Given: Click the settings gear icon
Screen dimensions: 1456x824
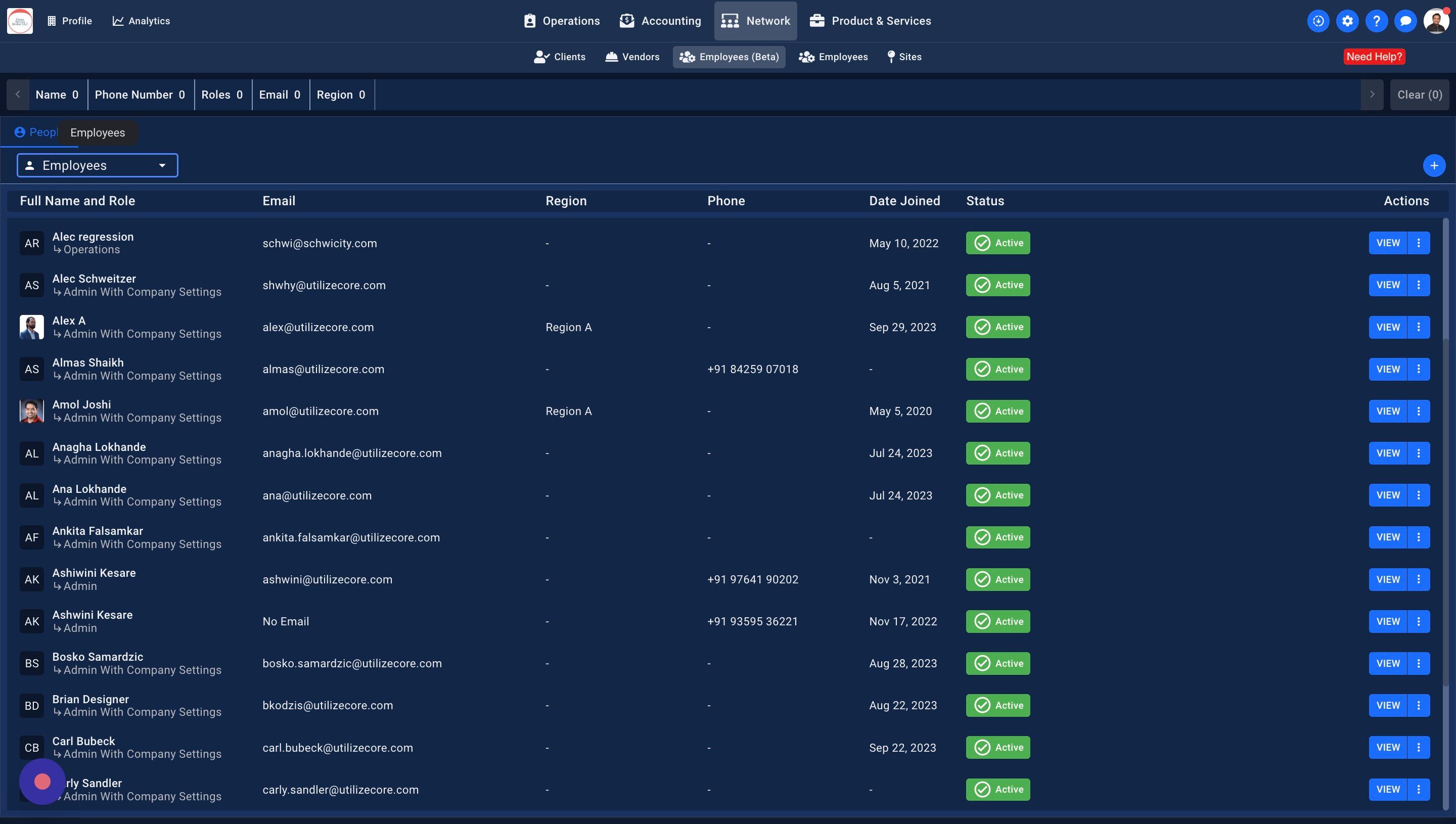Looking at the screenshot, I should 1347,21.
